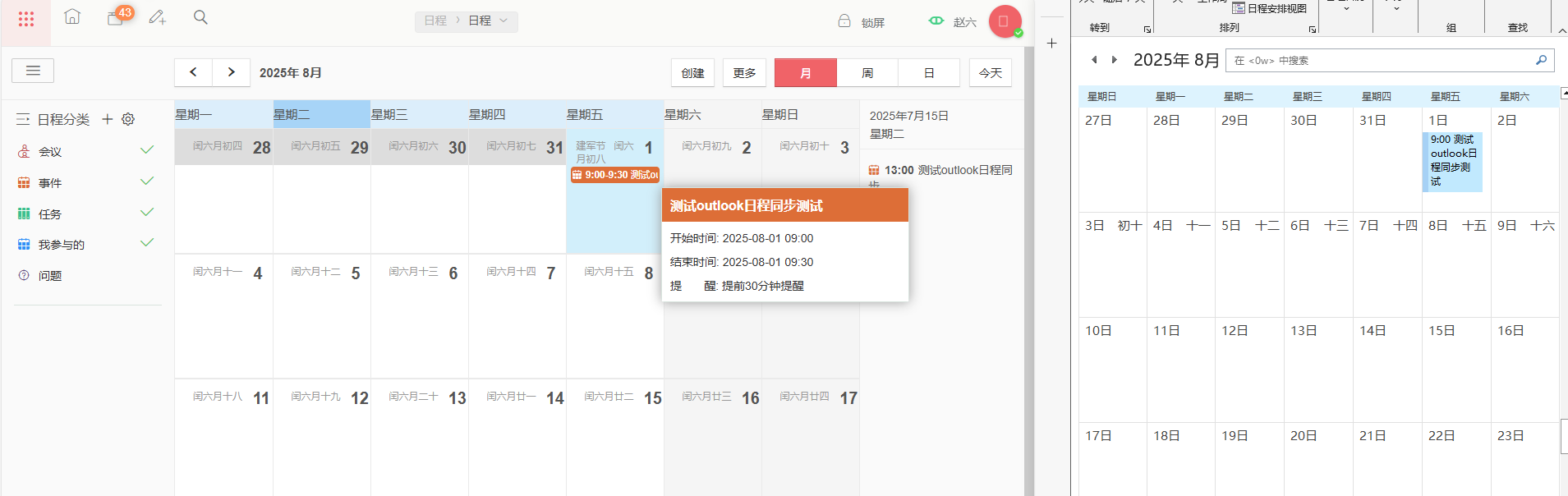Switch to the 日 view tab
Viewport: 1568px width, 496px height.
coord(929,73)
